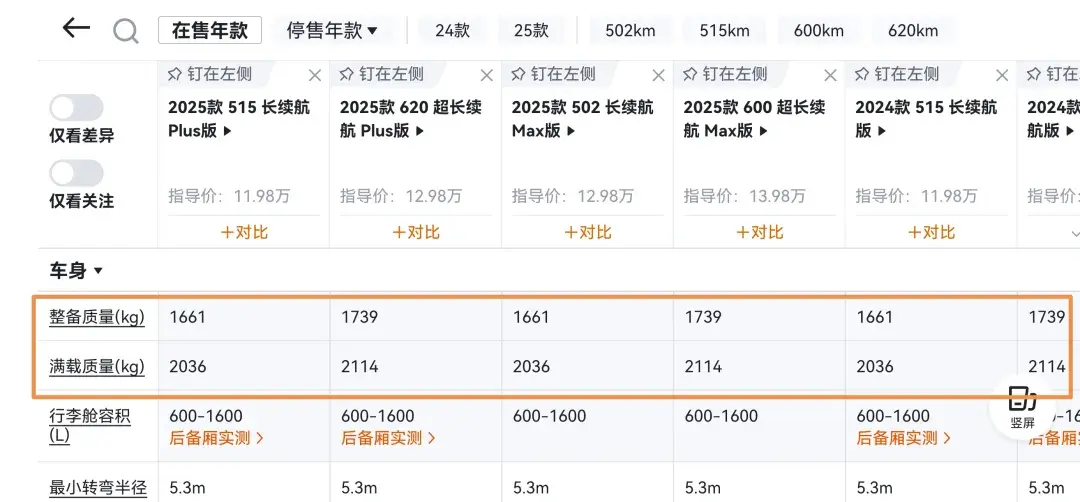Viewport: 1080px width, 502px height.
Task: Remove 2024款 515 长续航版 column
Action: tap(1002, 75)
